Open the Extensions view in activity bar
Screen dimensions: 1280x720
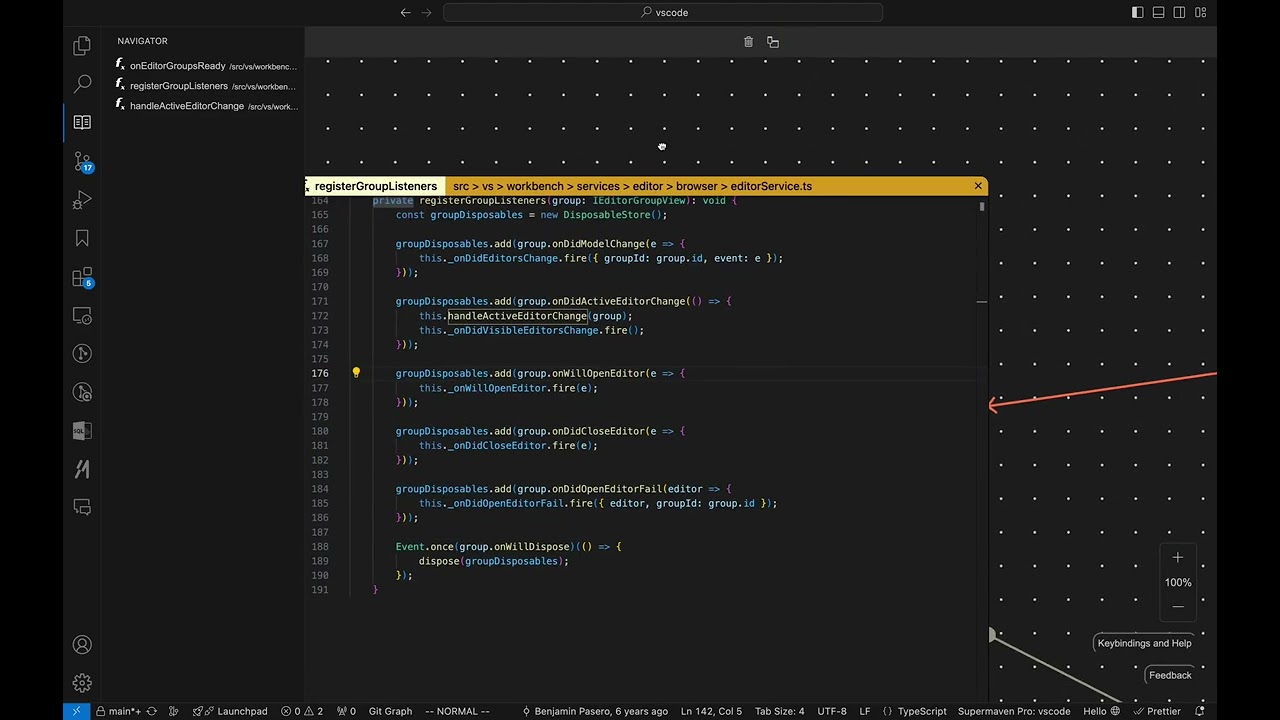coord(82,277)
